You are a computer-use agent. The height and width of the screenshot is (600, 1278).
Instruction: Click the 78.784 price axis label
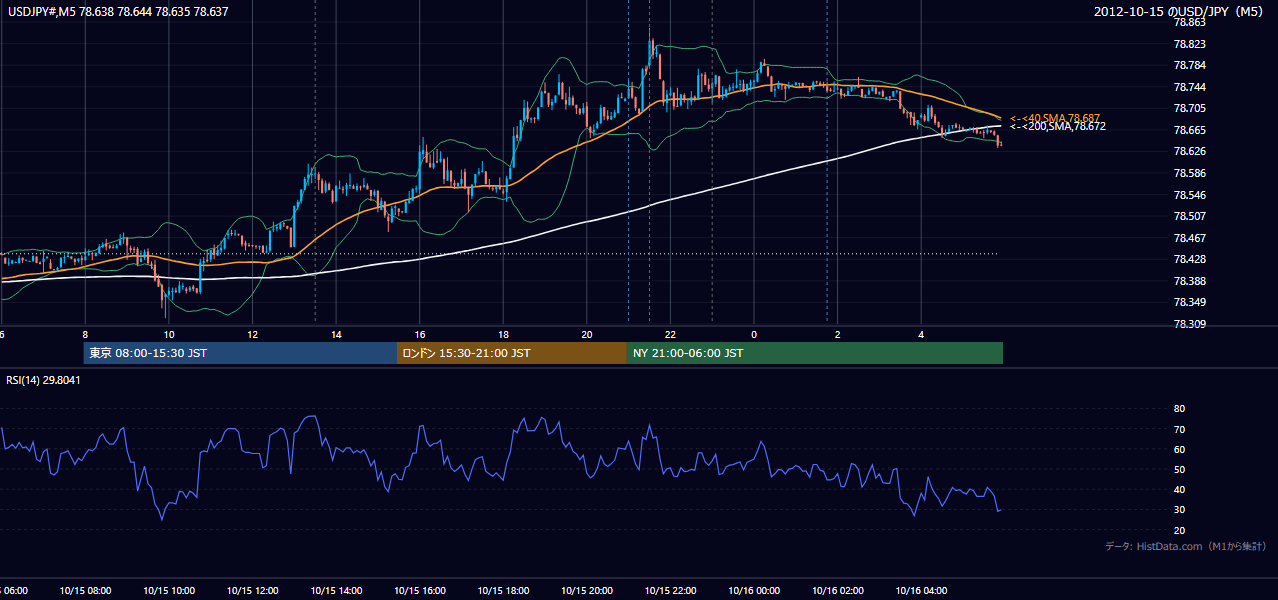click(1191, 66)
